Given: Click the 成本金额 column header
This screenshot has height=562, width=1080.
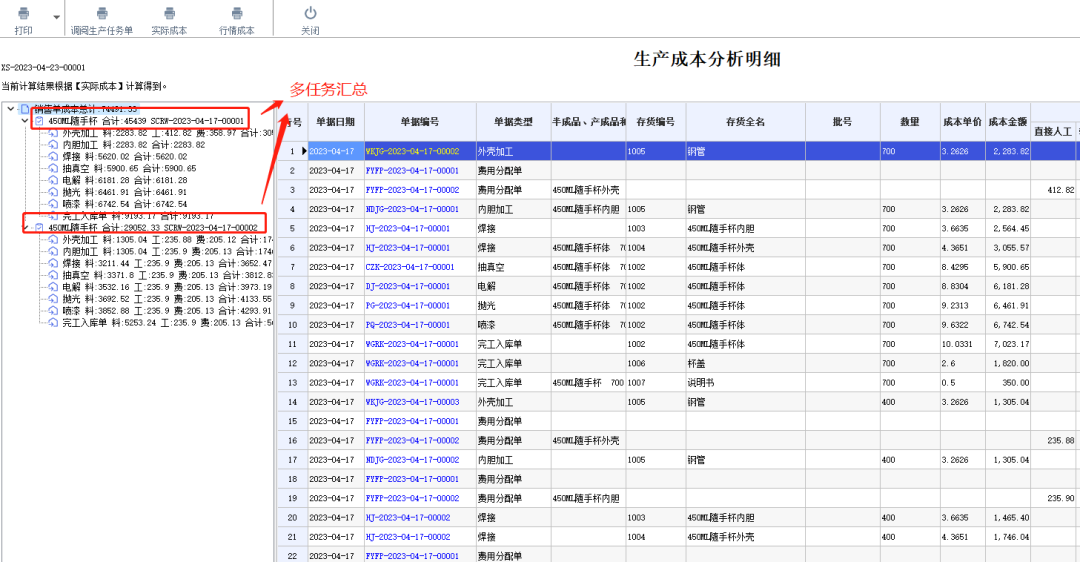Looking at the screenshot, I should 1008,122.
